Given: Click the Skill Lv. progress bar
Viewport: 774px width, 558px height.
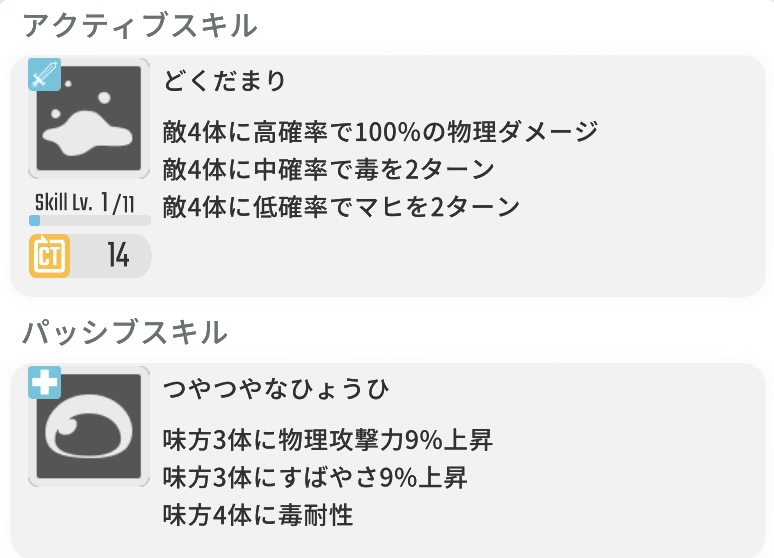Looking at the screenshot, I should (90, 220).
